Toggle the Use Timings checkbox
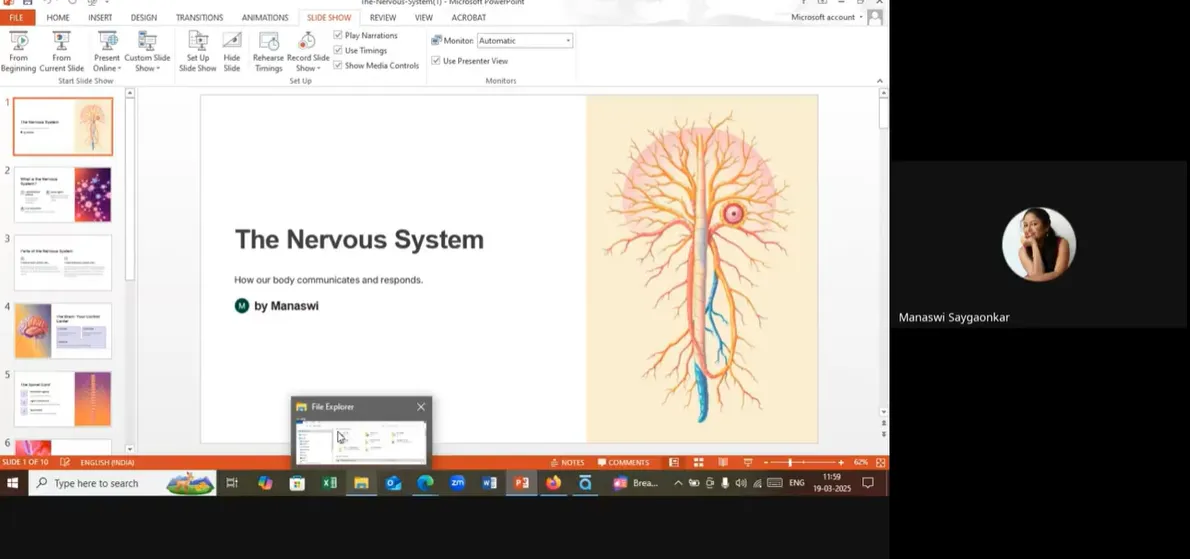Image resolution: width=1190 pixels, height=559 pixels. click(338, 50)
